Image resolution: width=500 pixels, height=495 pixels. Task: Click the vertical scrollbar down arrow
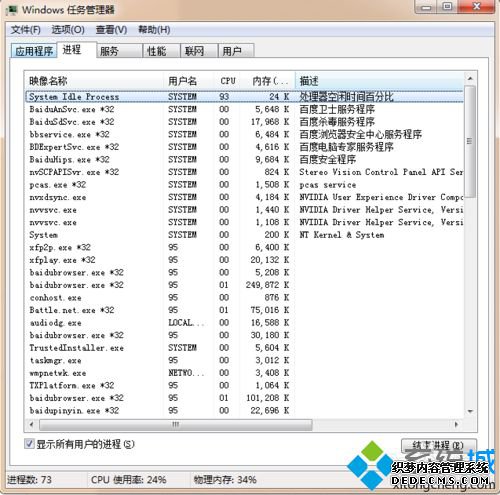[x=470, y=411]
